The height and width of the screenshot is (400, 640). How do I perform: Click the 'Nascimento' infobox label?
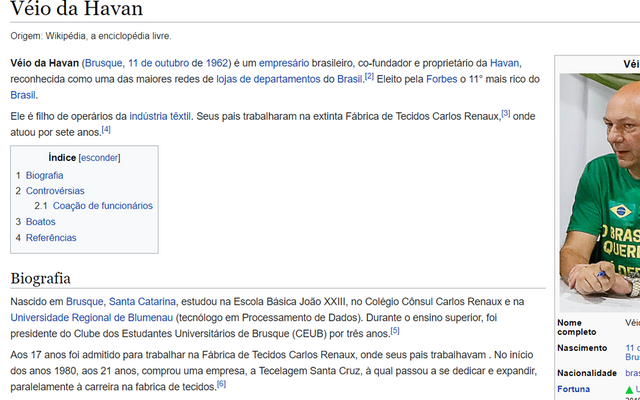click(582, 348)
